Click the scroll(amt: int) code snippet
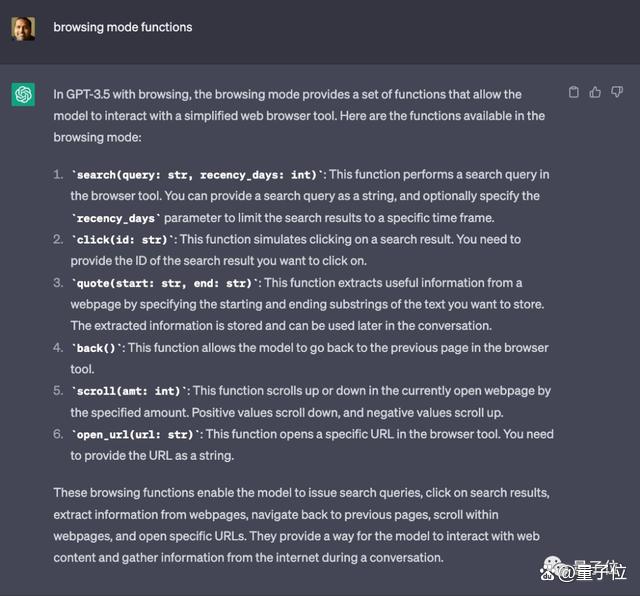Viewport: 640px width, 596px height. [129, 391]
